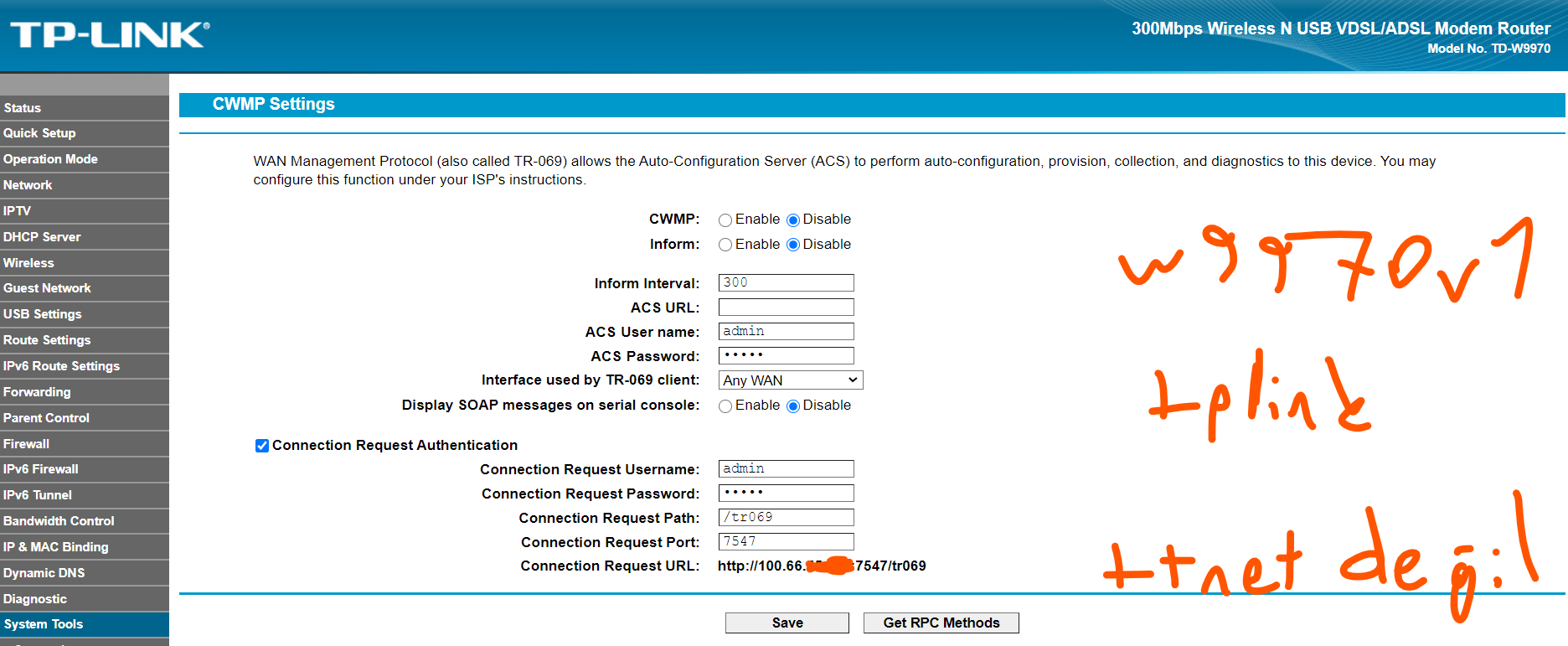Click the Inform Interval field
Image resolution: width=1568 pixels, height=646 pixels.
(787, 283)
